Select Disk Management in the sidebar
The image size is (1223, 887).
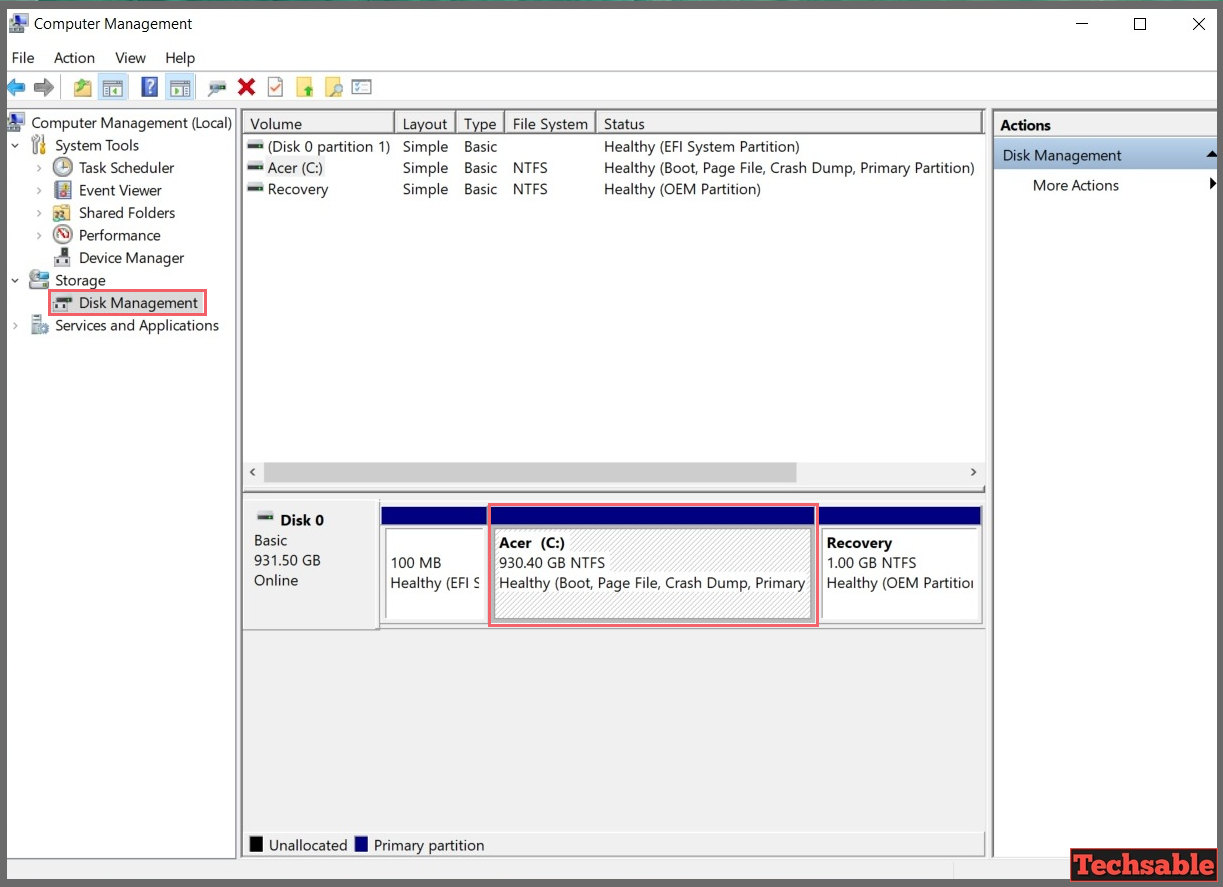[138, 302]
